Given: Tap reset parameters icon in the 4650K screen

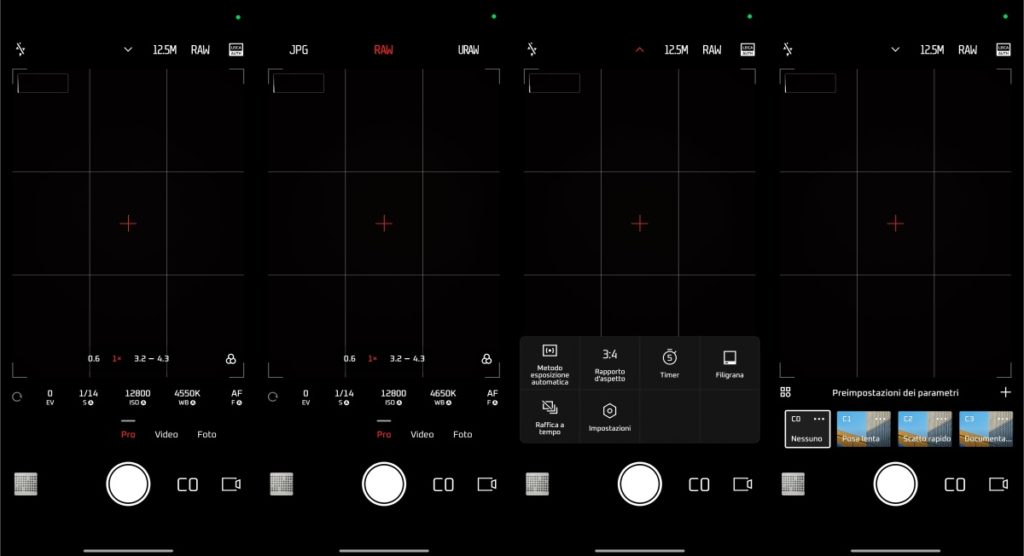Looking at the screenshot, I should click(x=273, y=397).
